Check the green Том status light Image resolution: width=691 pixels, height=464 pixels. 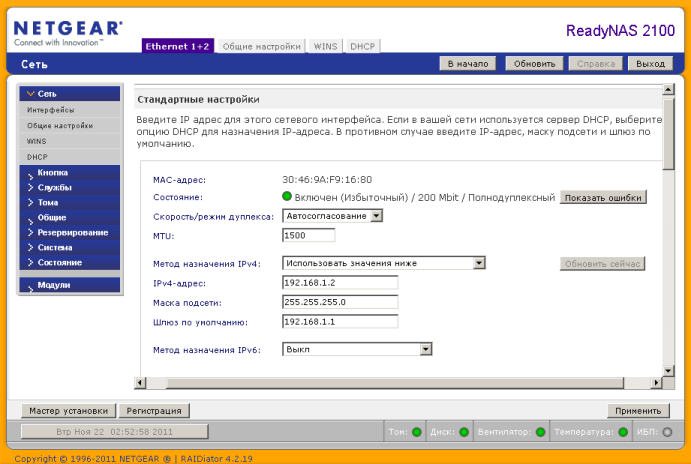pyautogui.click(x=416, y=432)
